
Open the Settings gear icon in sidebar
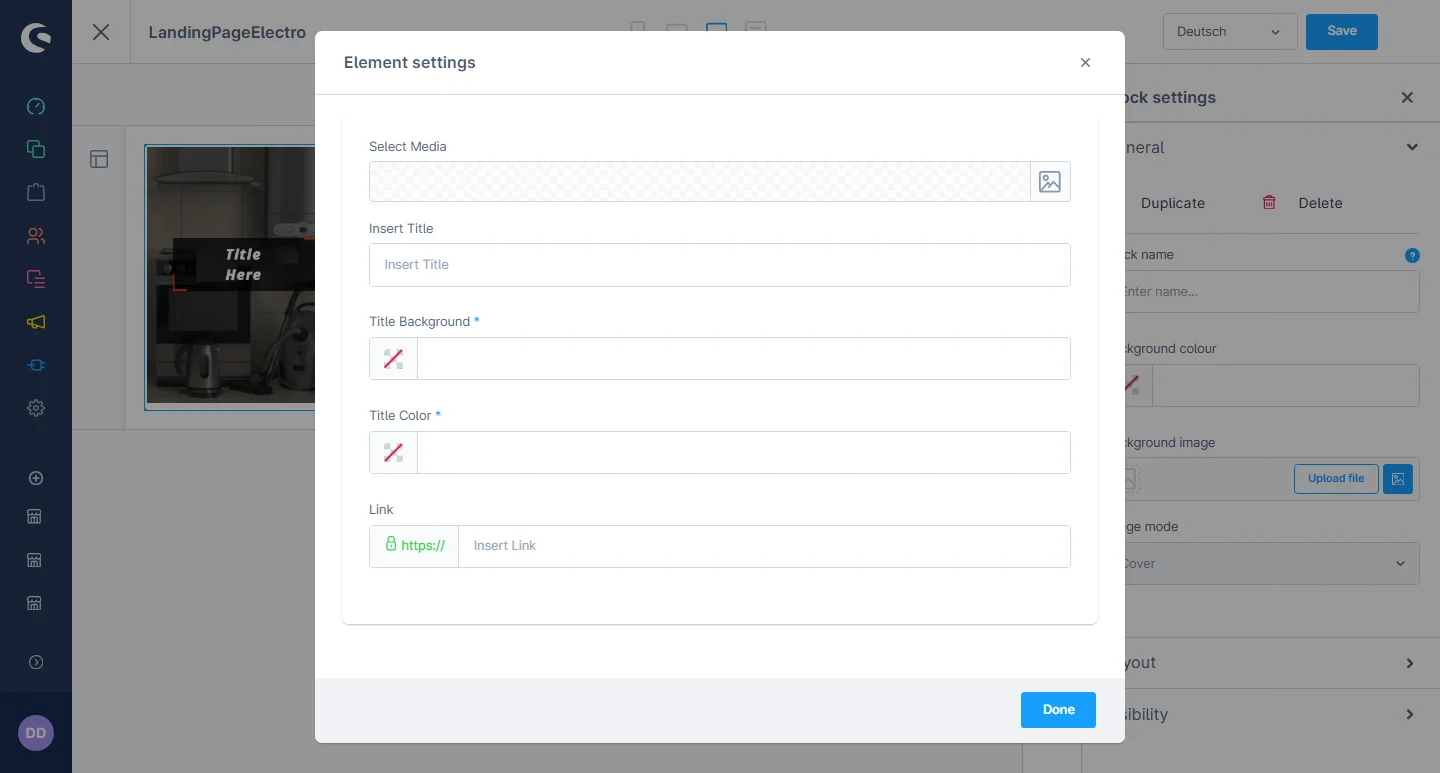[x=36, y=408]
